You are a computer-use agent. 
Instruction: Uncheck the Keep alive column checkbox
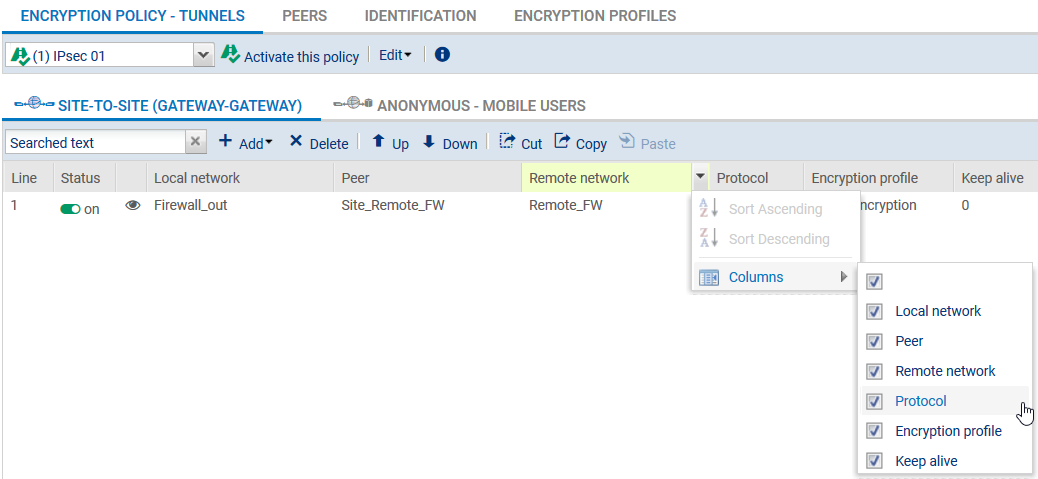(x=875, y=461)
